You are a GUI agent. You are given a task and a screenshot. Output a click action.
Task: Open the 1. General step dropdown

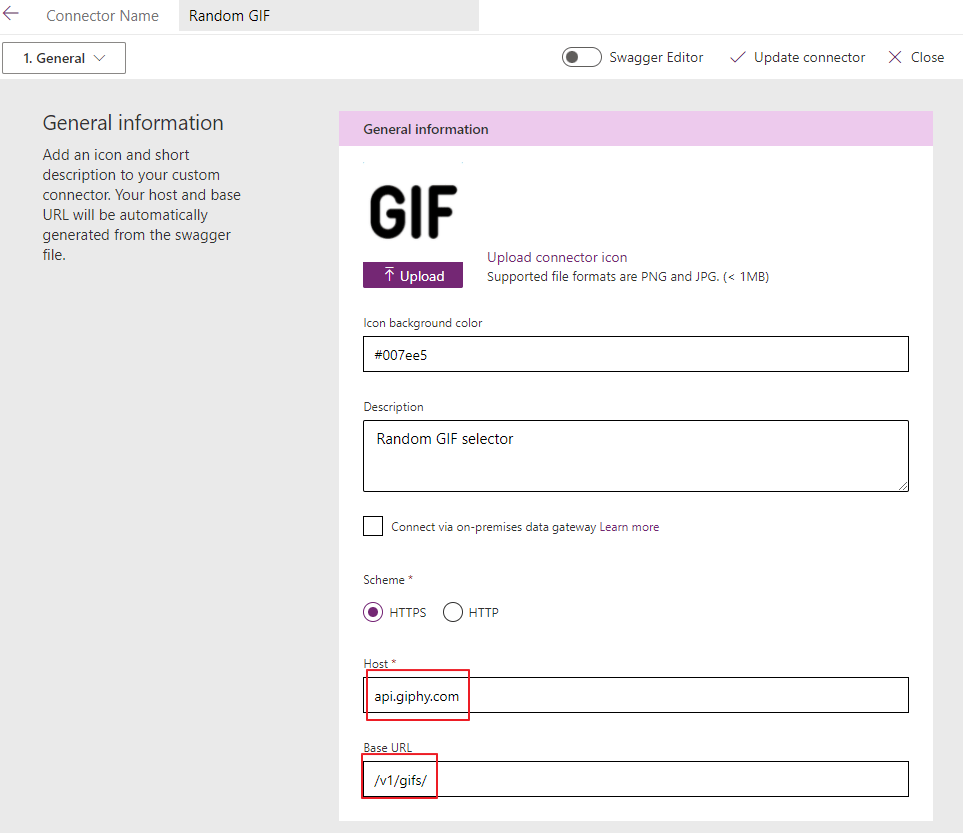(x=64, y=58)
